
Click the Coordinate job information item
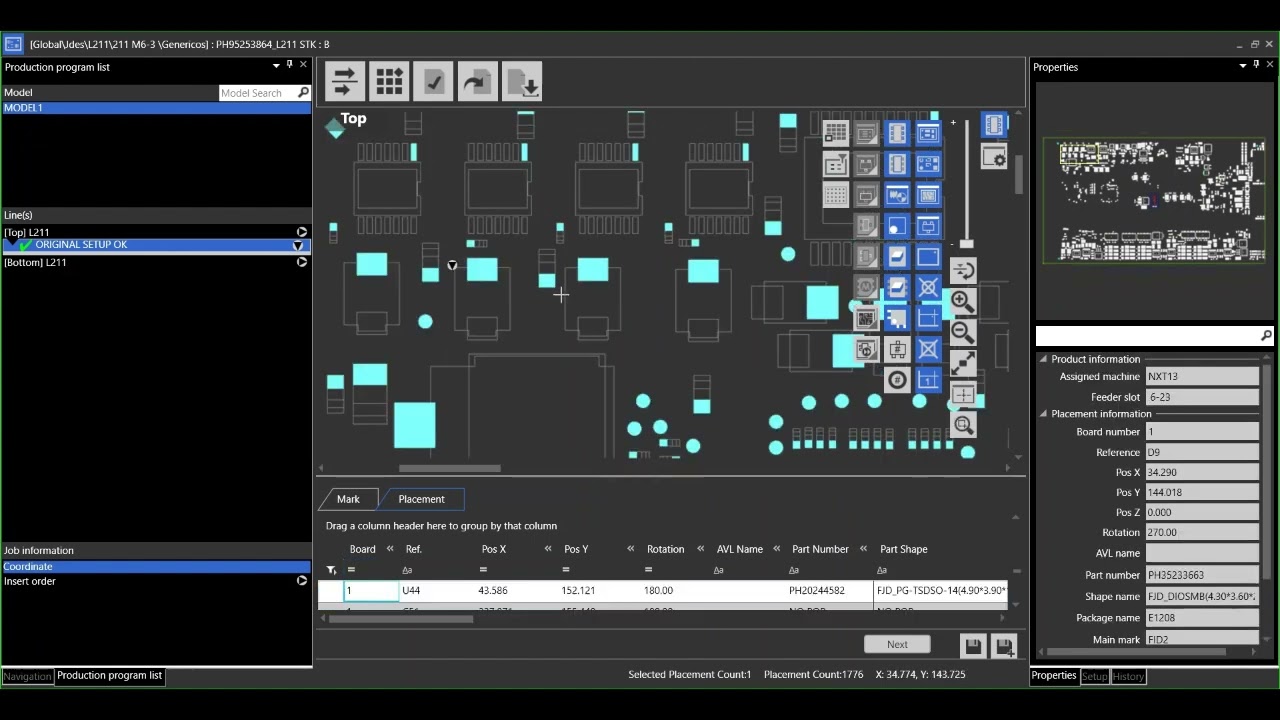[x=156, y=567]
